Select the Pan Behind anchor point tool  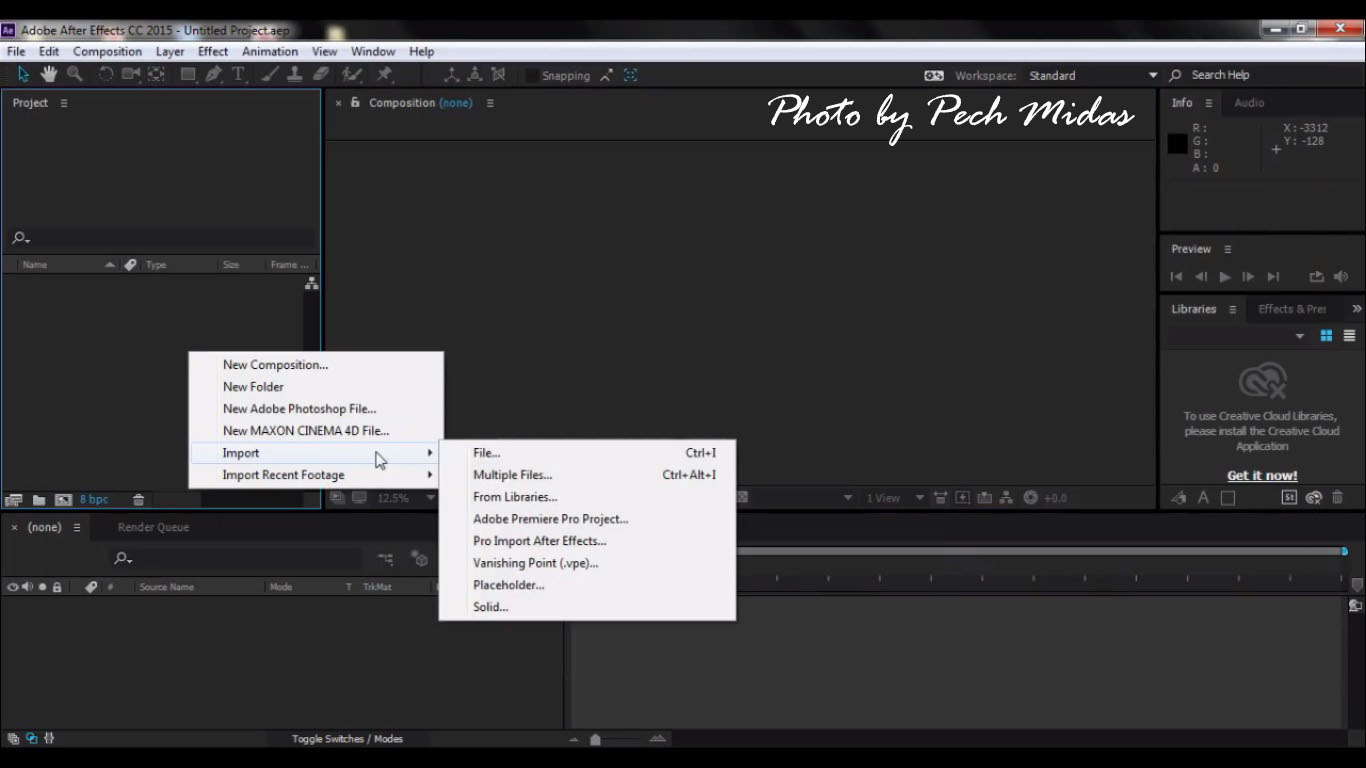click(157, 74)
